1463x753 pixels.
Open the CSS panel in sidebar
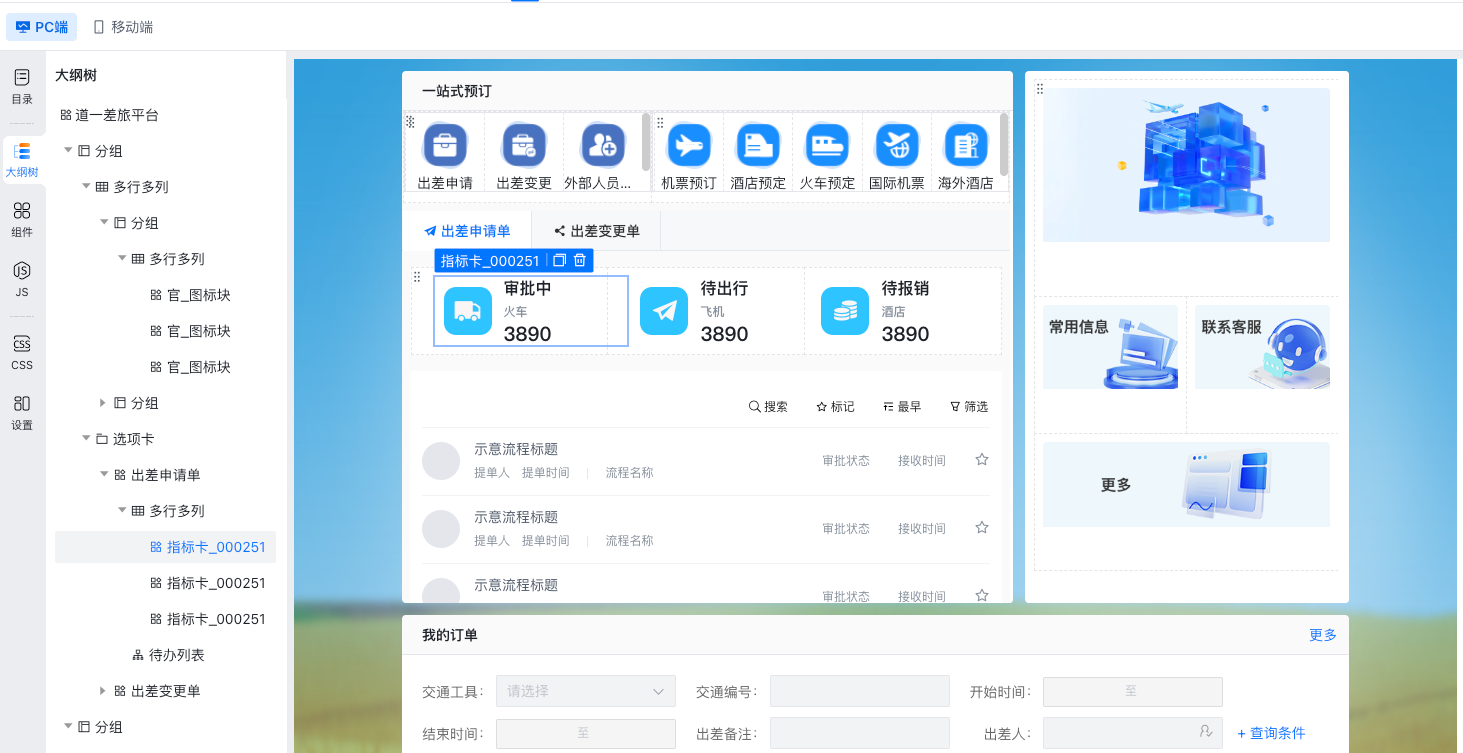(x=22, y=352)
